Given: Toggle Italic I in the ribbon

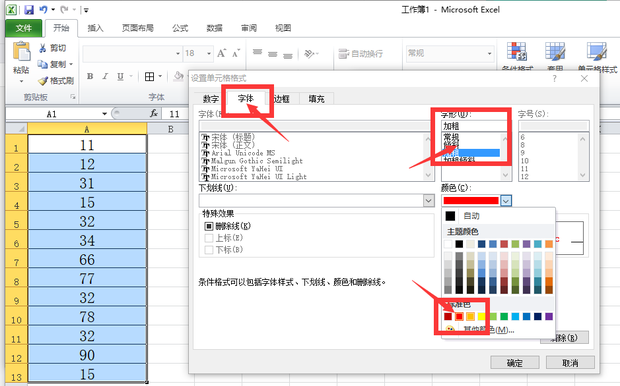Looking at the screenshot, I should click(x=105, y=76).
